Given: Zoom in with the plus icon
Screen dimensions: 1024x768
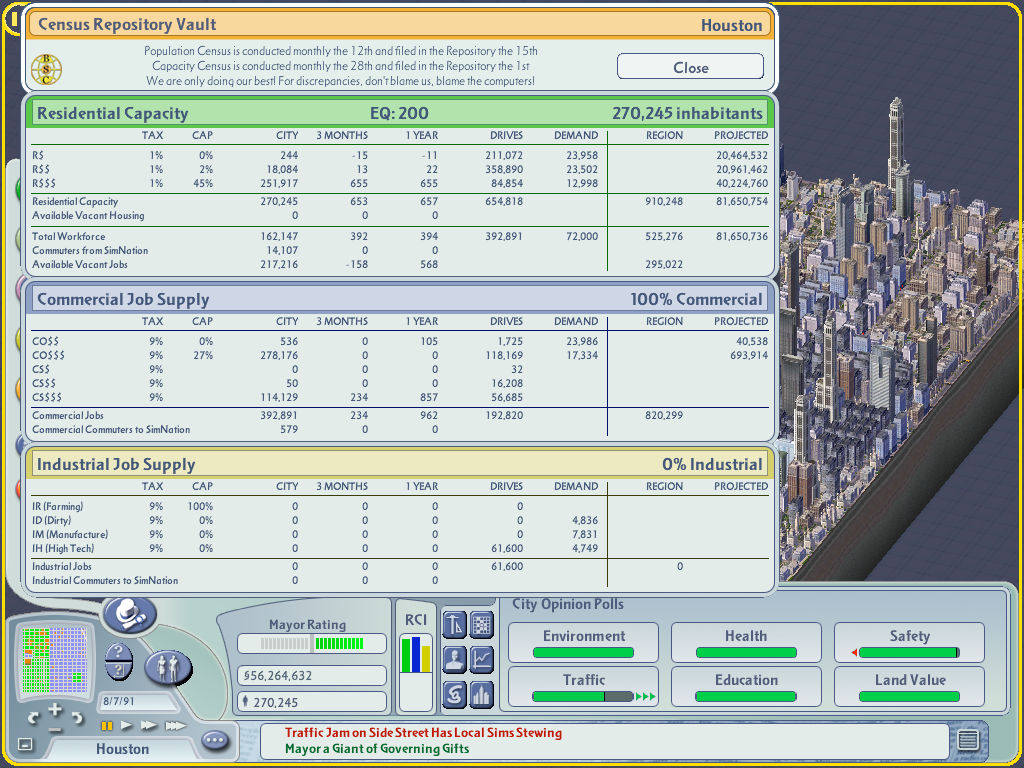Looking at the screenshot, I should click(x=55, y=710).
